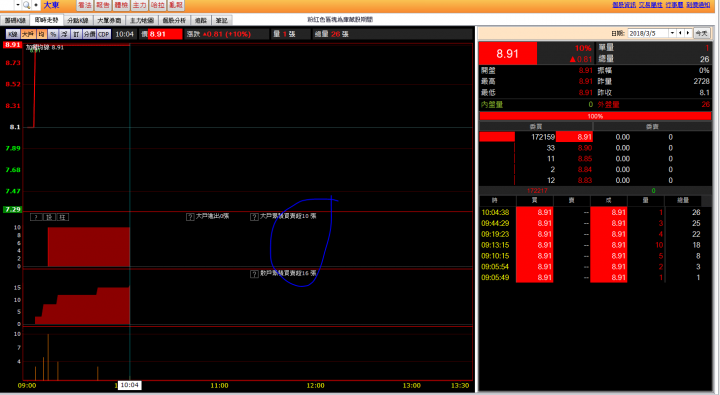Select the 09:44:29 trade row time
Image resolution: width=720 pixels, height=395 pixels.
tap(495, 223)
